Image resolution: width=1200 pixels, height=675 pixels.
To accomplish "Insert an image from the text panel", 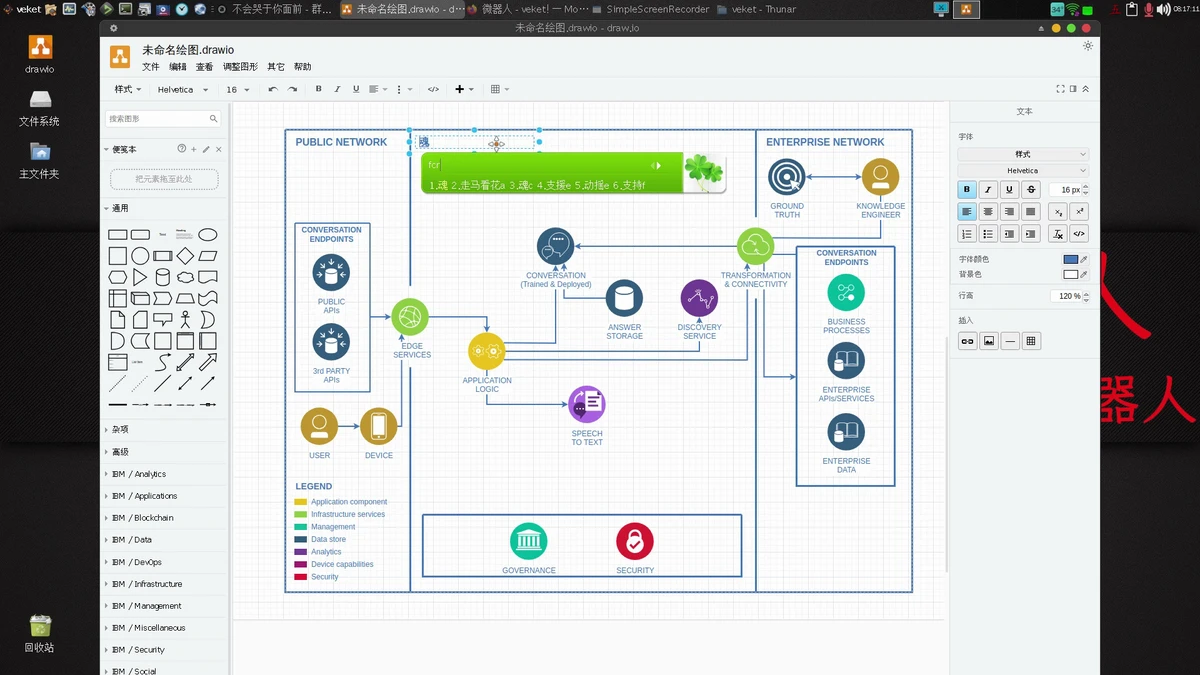I will [x=988, y=341].
